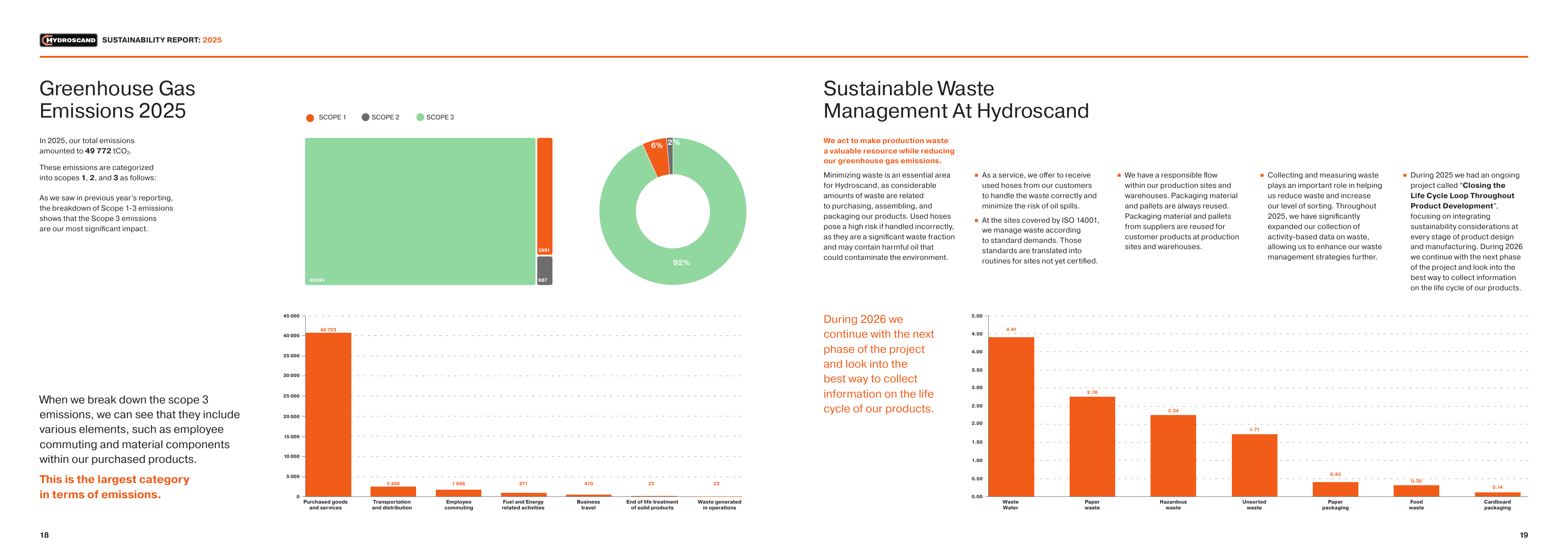
Task: Click the 'Hazardous waste' bar valued 2.24
Action: coord(1173,456)
